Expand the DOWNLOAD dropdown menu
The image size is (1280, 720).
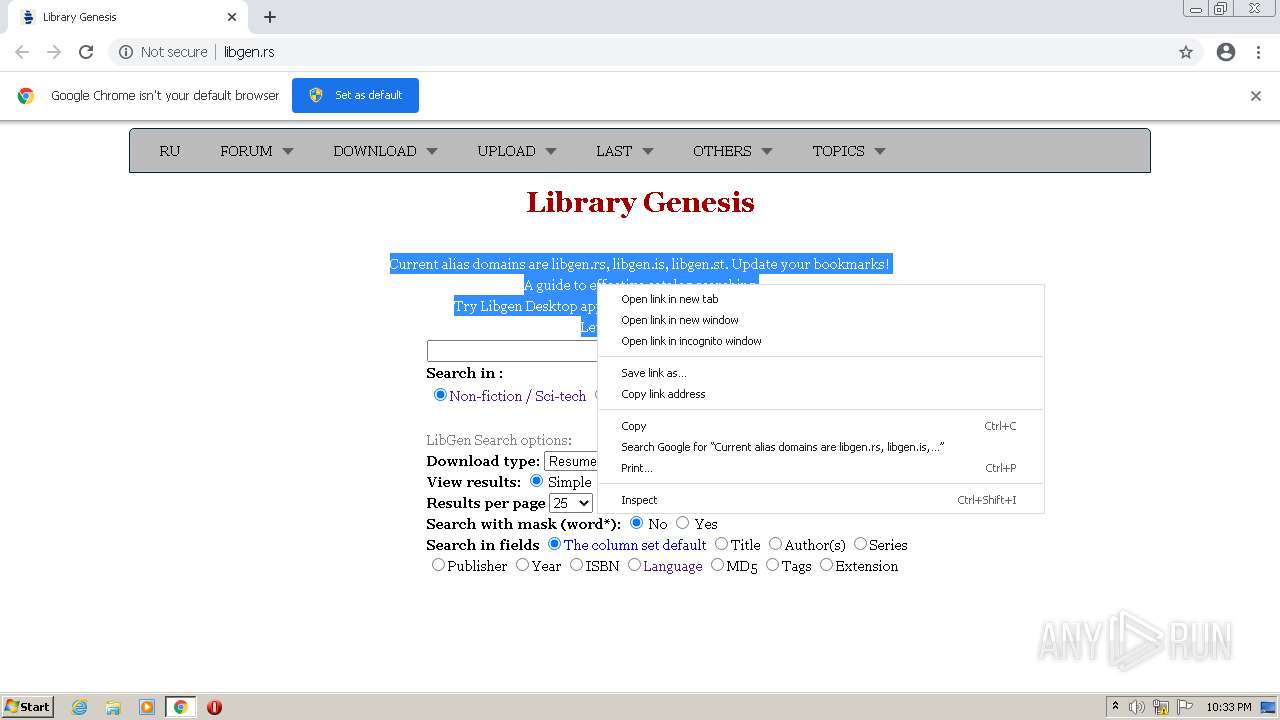[385, 151]
